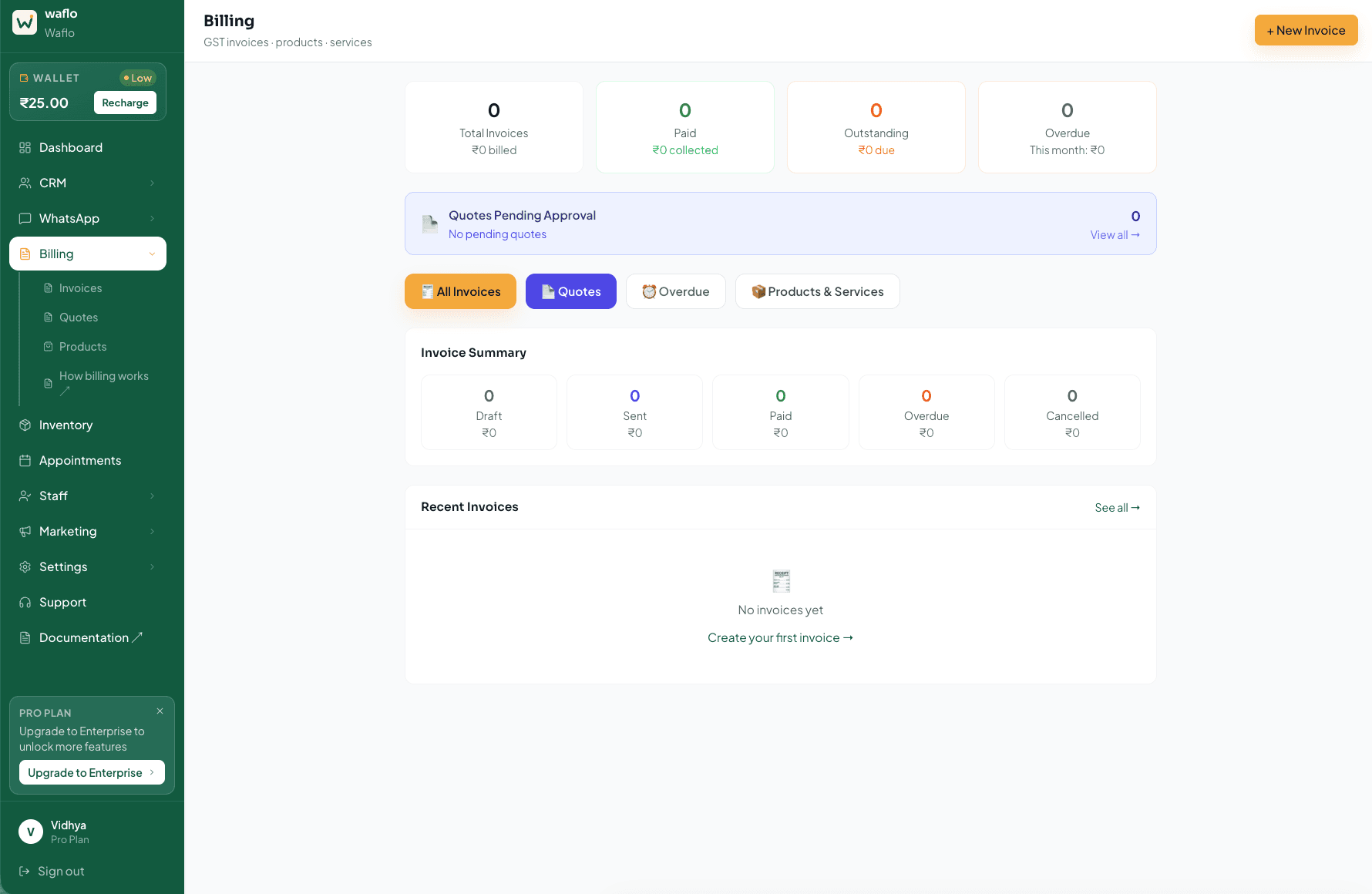Open See all recent invoices

pos(1118,507)
